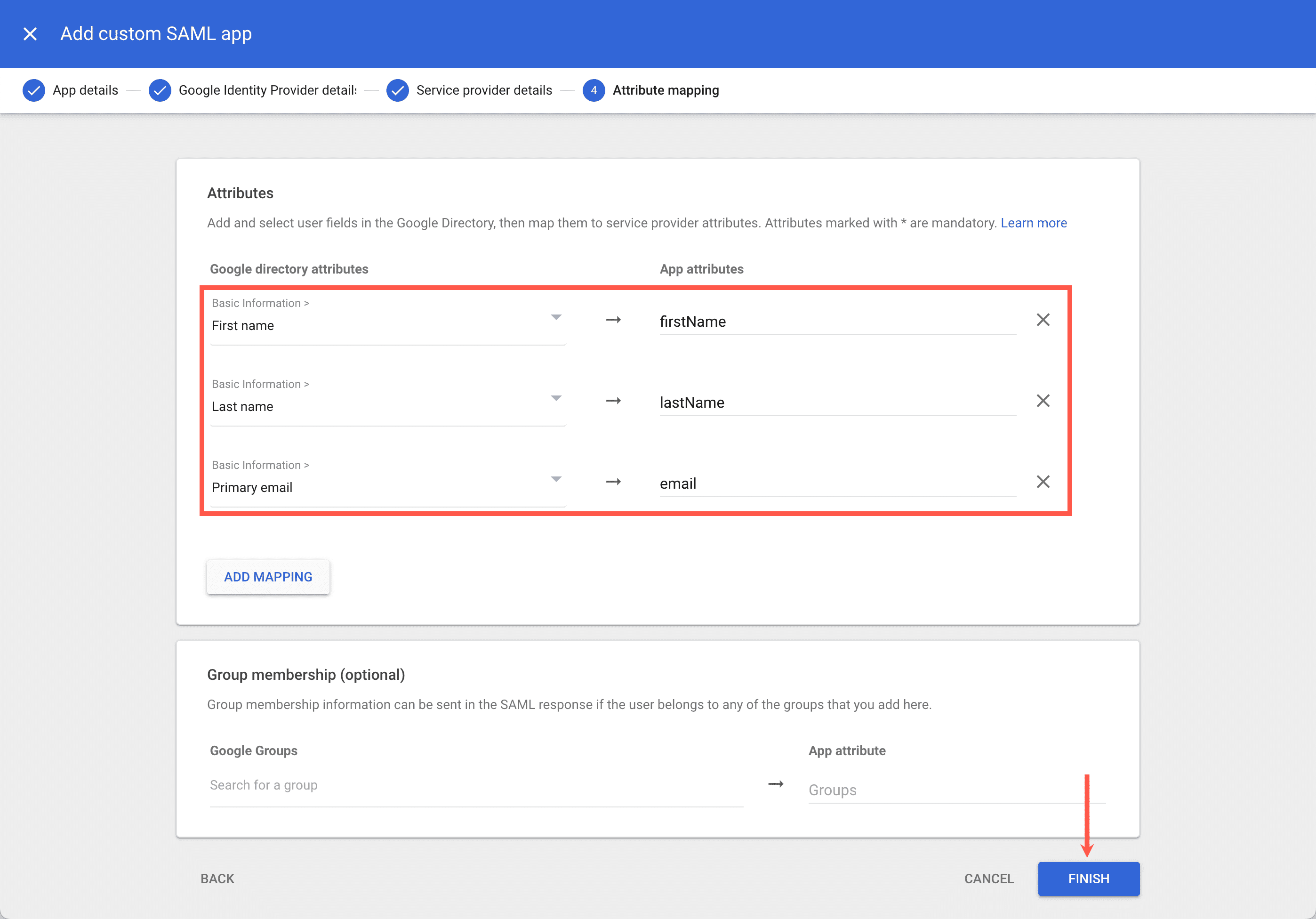The width and height of the screenshot is (1316, 919).
Task: Select the Attribute mapping step label
Action: 665,90
